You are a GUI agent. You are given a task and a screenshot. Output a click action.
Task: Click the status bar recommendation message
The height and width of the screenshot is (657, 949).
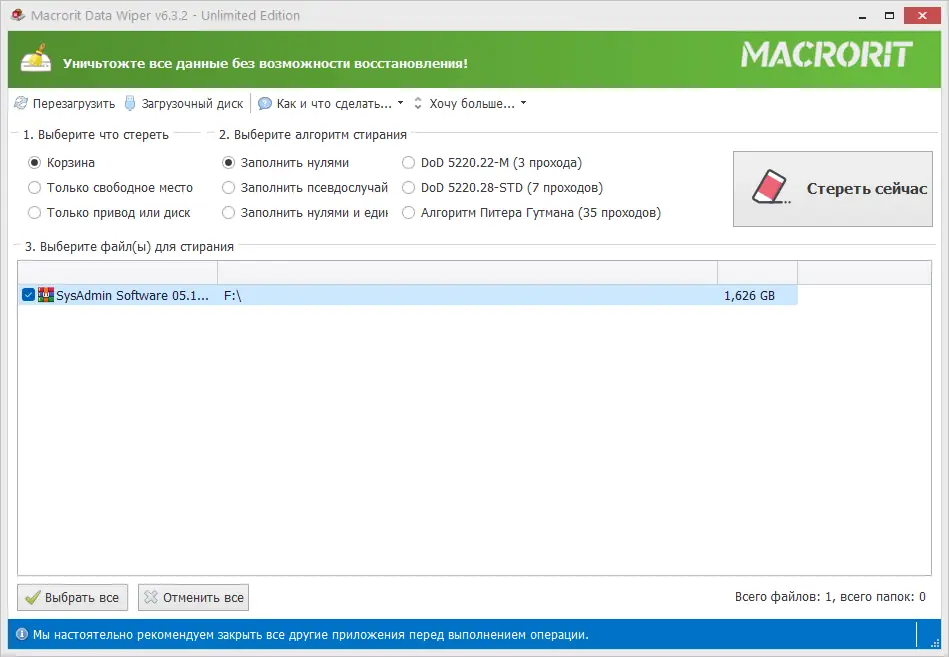point(310,635)
